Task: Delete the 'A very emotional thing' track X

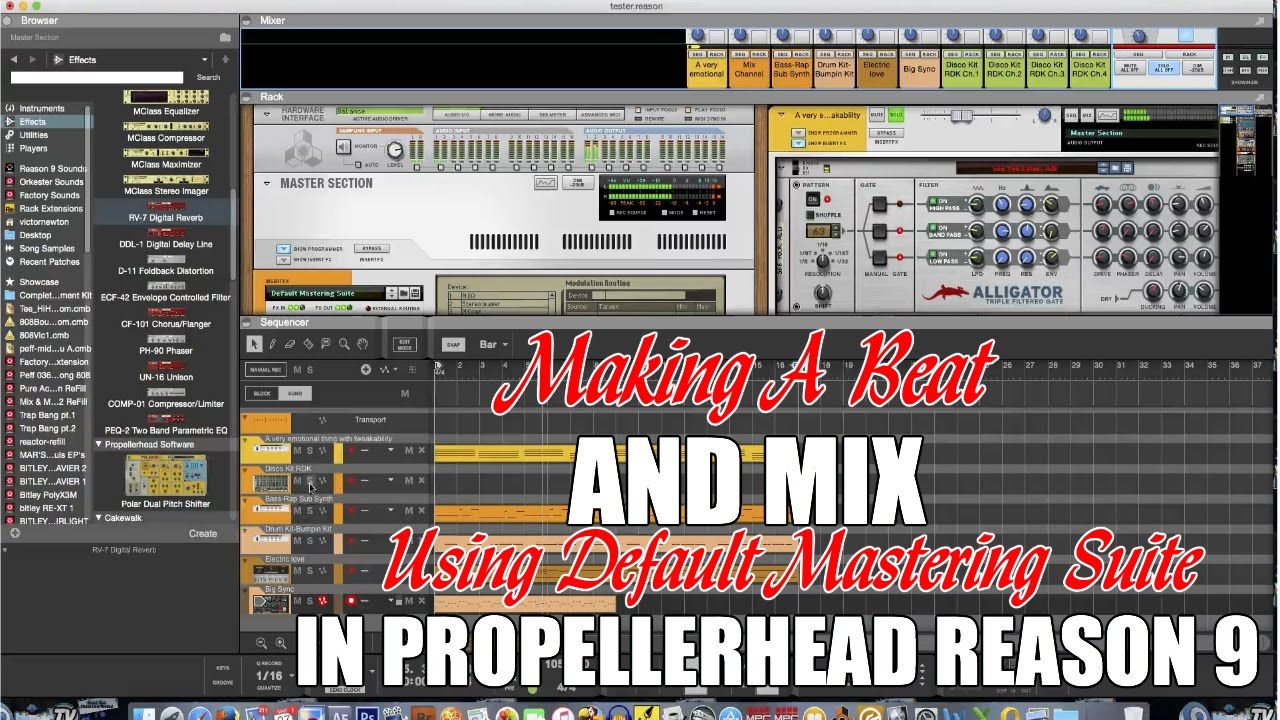Action: coord(421,451)
